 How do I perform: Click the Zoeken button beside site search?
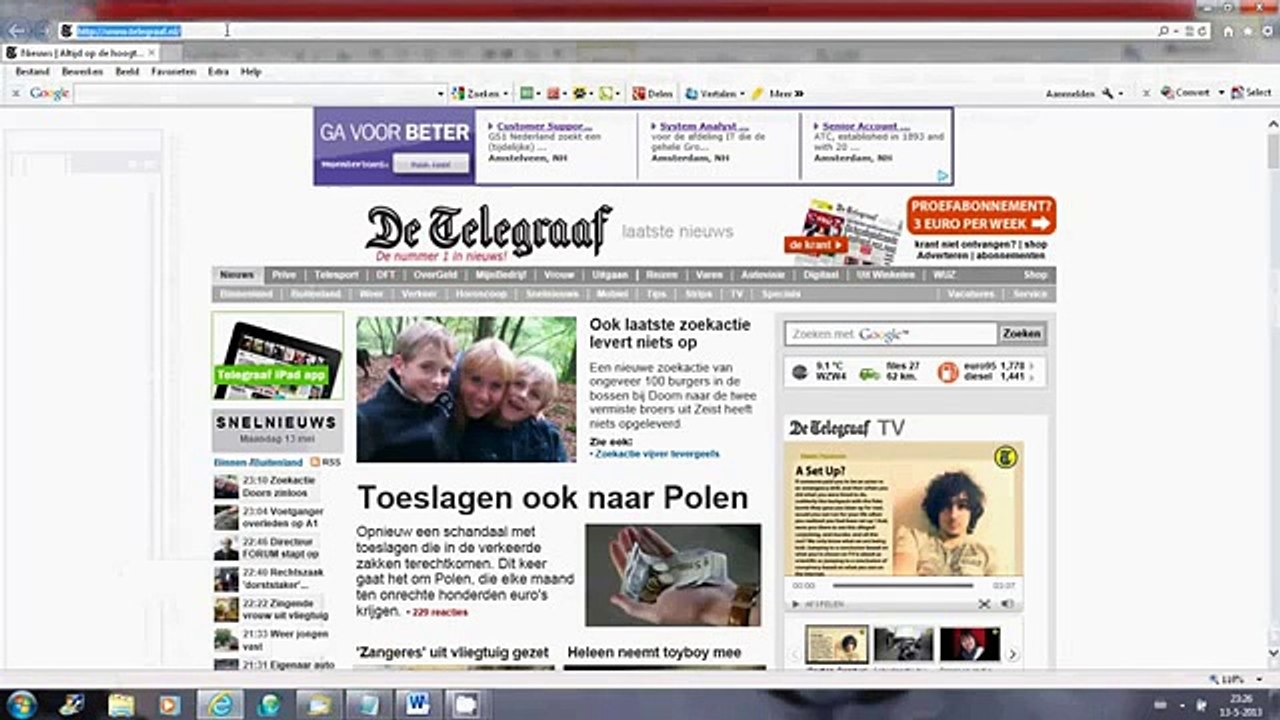point(1022,334)
